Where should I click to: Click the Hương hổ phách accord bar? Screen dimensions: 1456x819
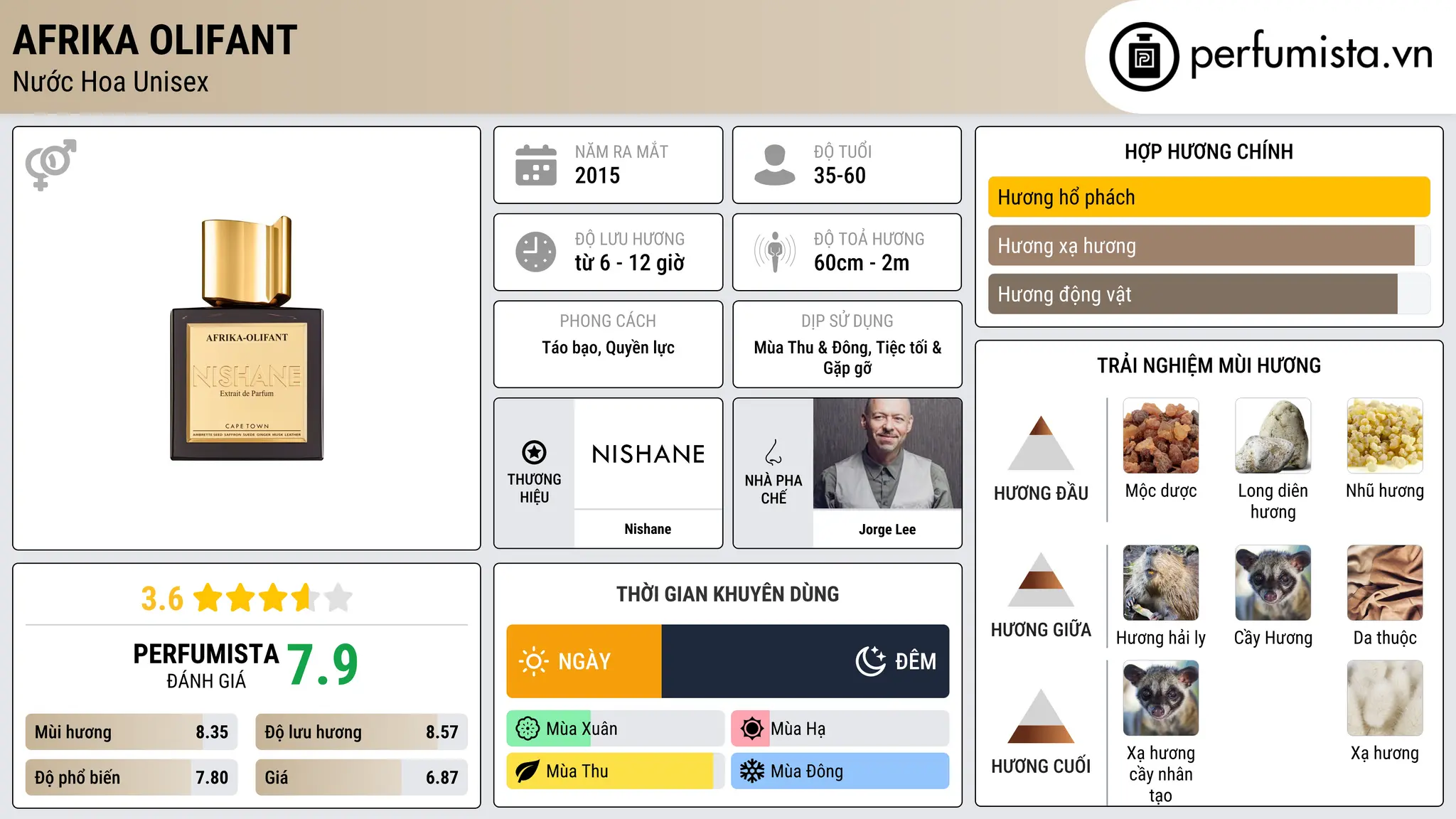pyautogui.click(x=1209, y=197)
